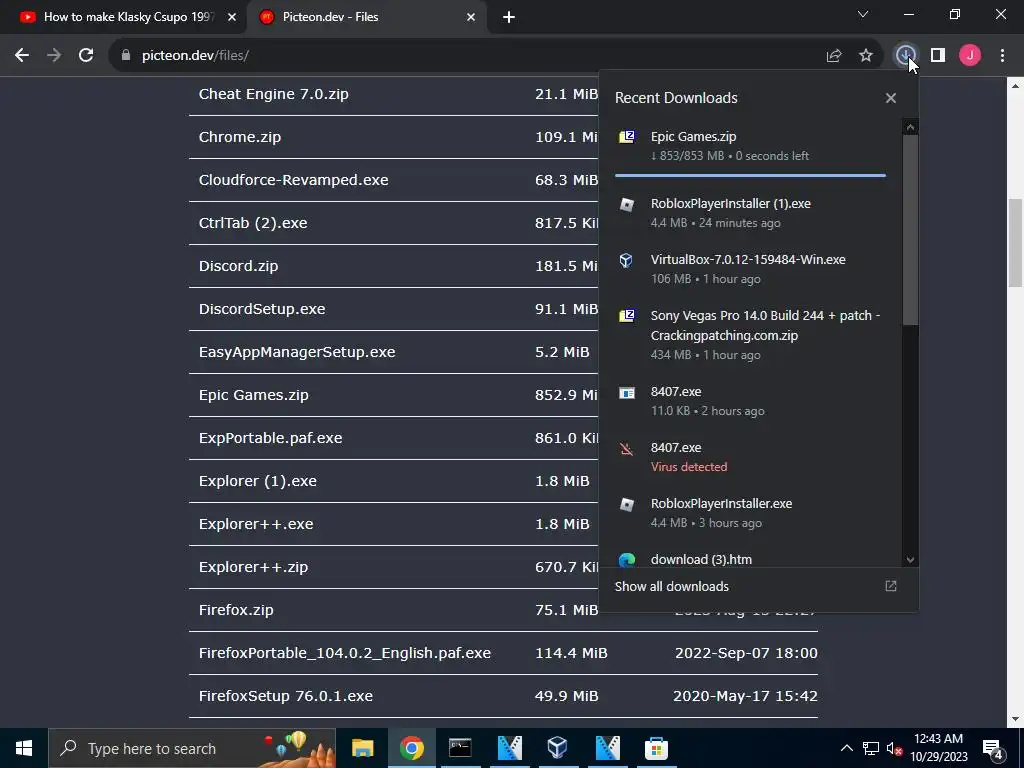Viewport: 1024px width, 768px height.
Task: Select the 8407.exe Virus detected entry
Action: pos(750,456)
